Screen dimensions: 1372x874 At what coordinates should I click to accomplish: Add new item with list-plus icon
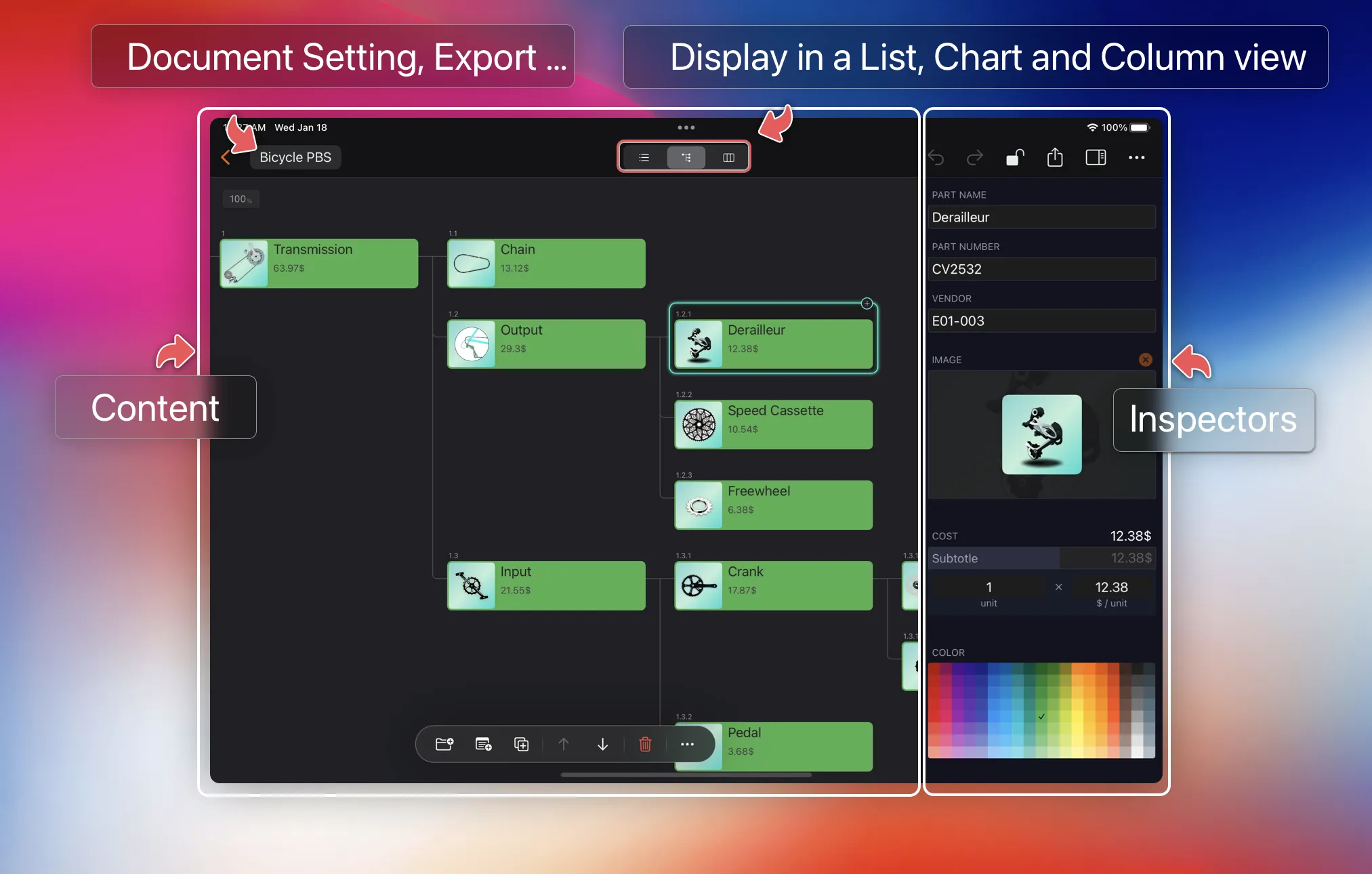coord(483,744)
